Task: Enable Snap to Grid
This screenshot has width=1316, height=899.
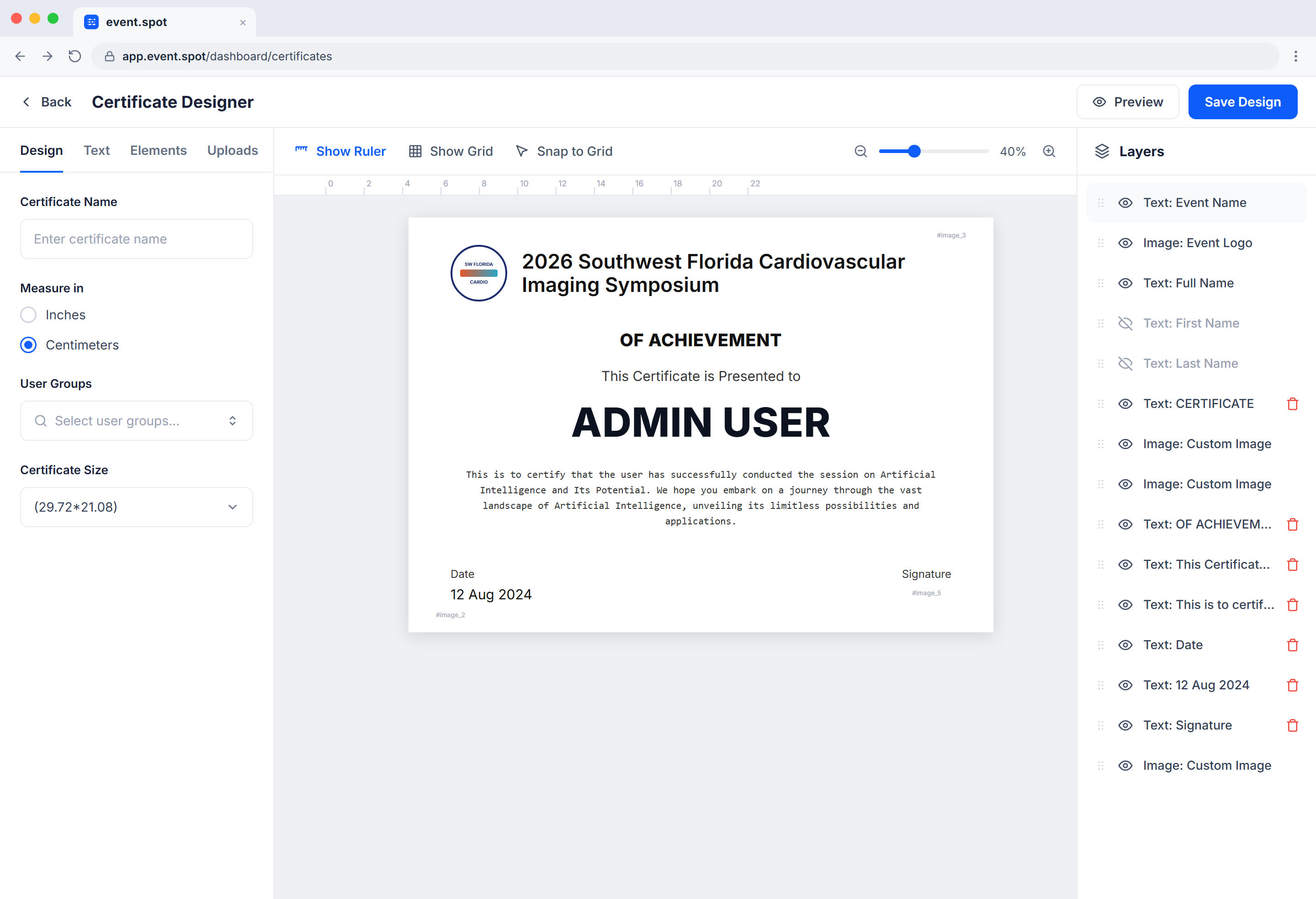Action: tap(564, 151)
